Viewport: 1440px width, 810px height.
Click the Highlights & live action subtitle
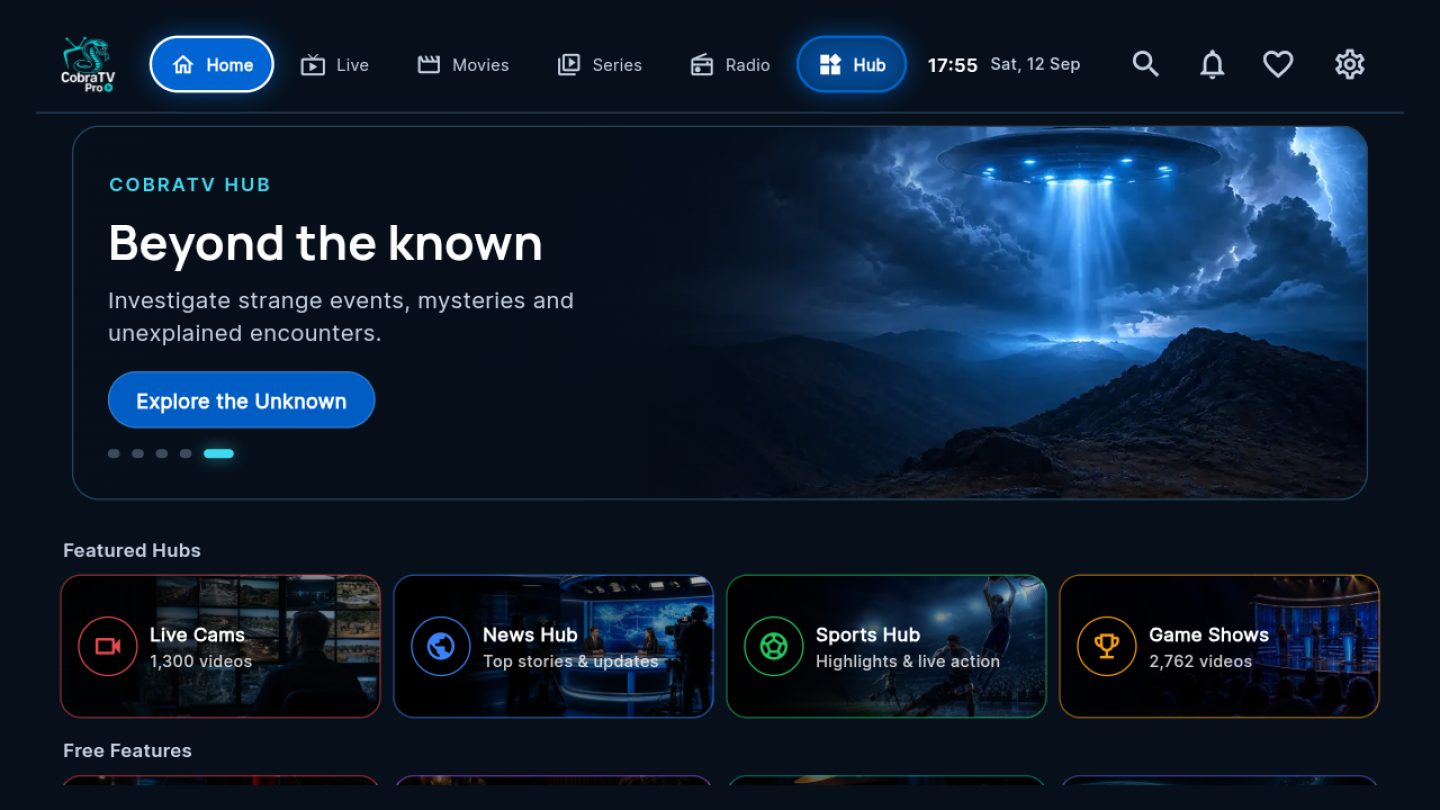coord(908,661)
